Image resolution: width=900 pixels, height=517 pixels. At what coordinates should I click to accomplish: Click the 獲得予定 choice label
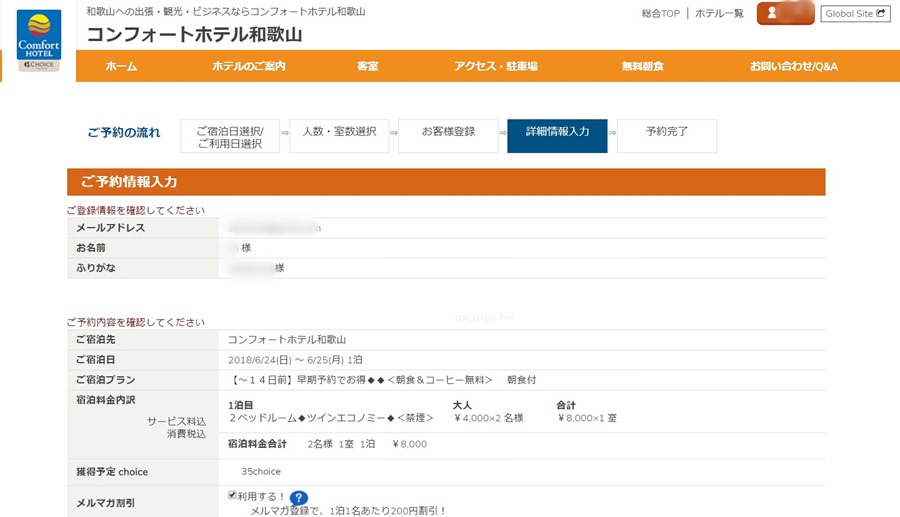coord(112,472)
